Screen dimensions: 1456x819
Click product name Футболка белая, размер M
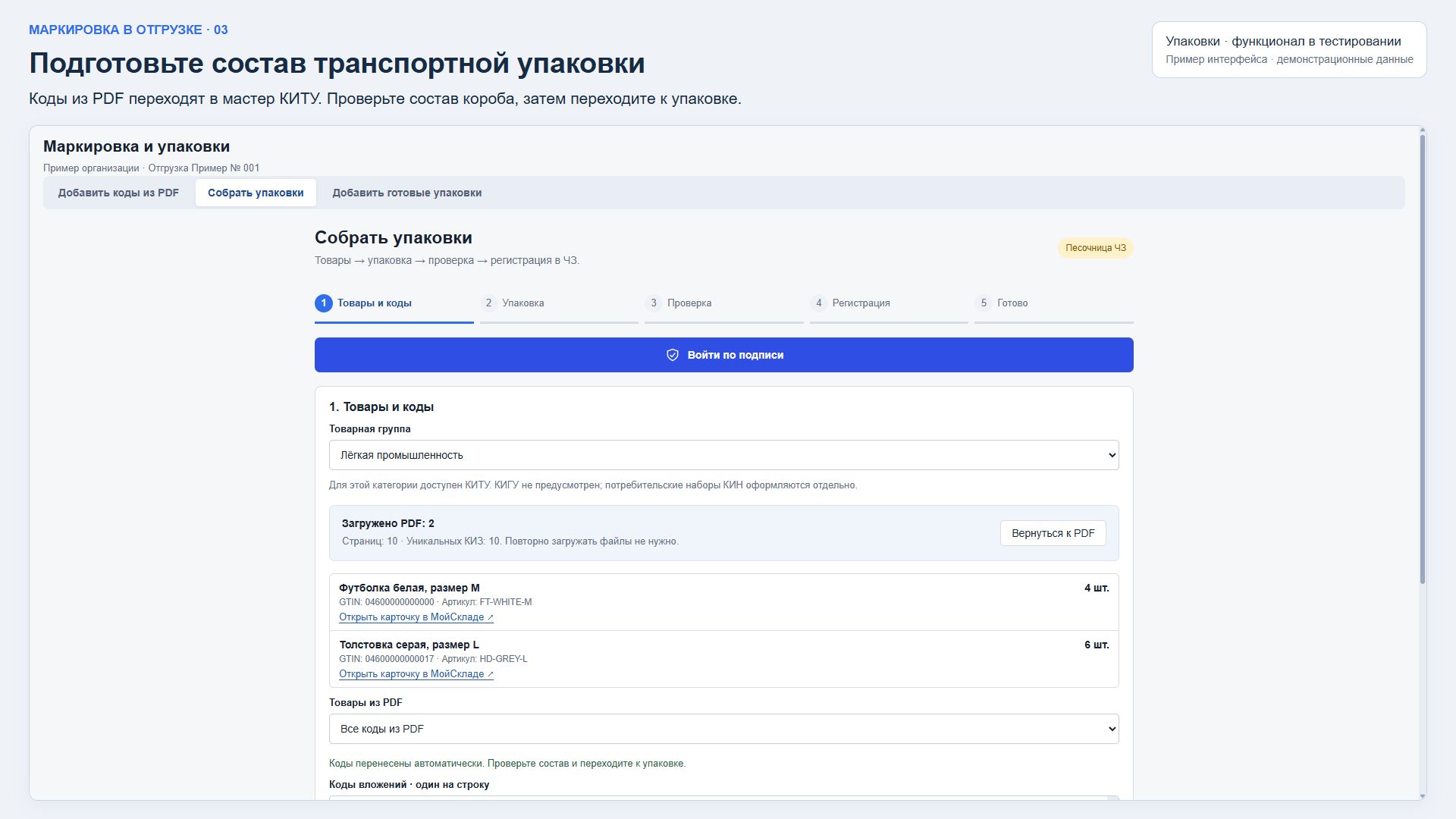pyautogui.click(x=409, y=588)
